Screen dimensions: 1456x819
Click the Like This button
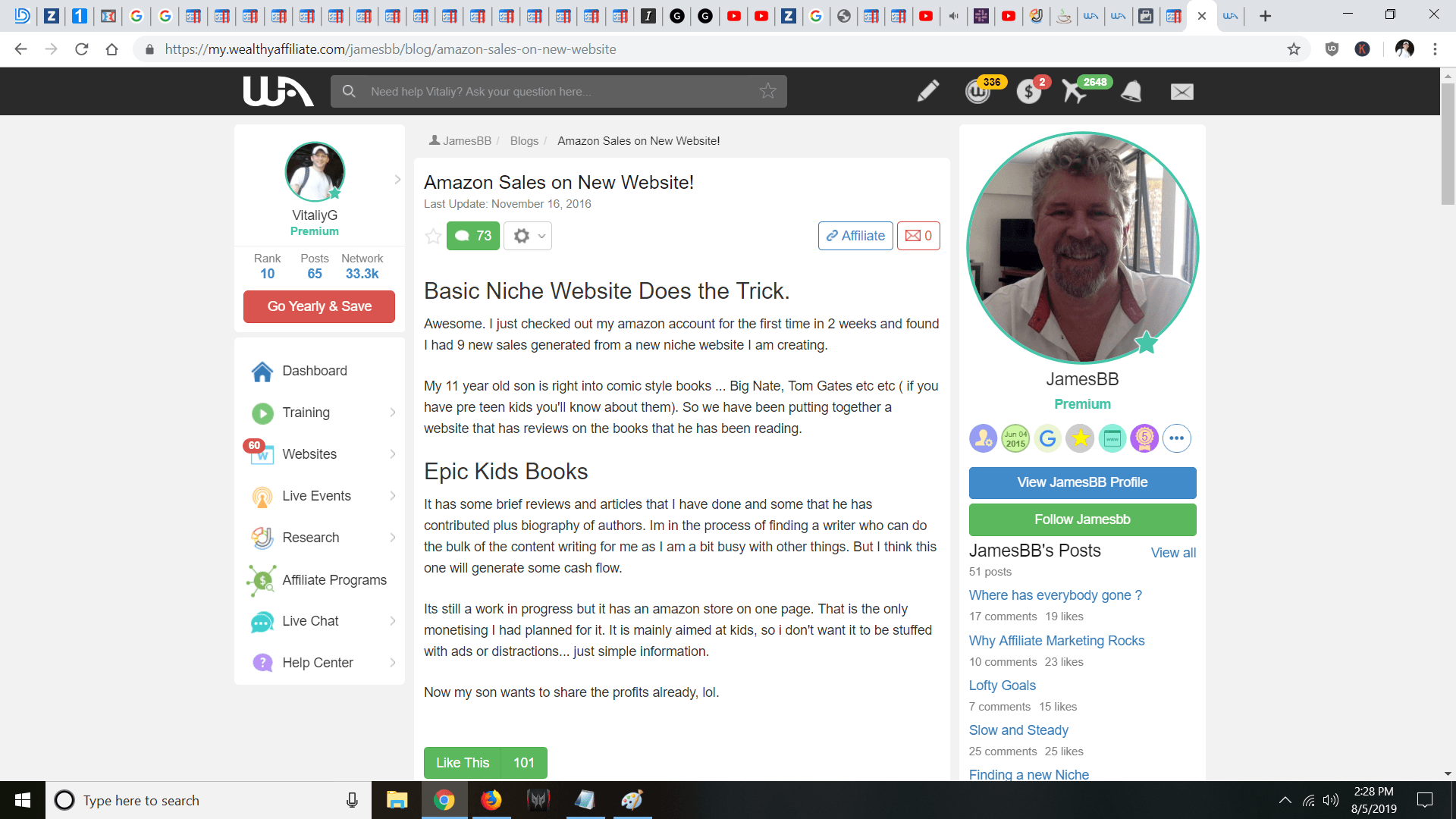pos(463,763)
